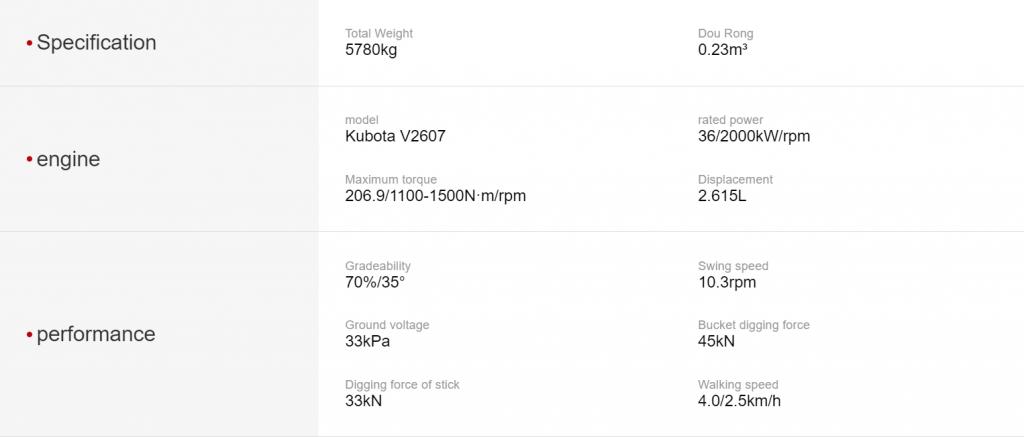Select the Specification section heading

tap(96, 43)
